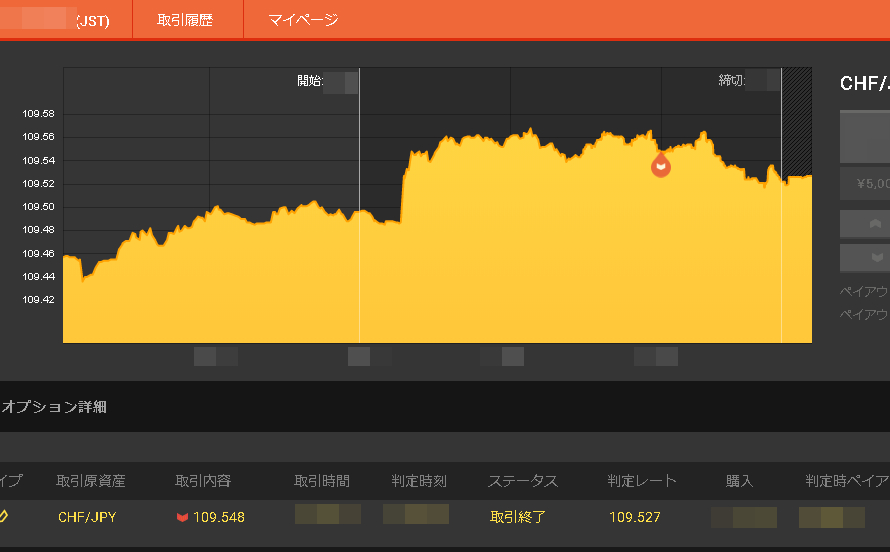This screenshot has width=890, height=552.
Task: Click the ¥5,00 amount input field
Action: pyautogui.click(x=865, y=183)
